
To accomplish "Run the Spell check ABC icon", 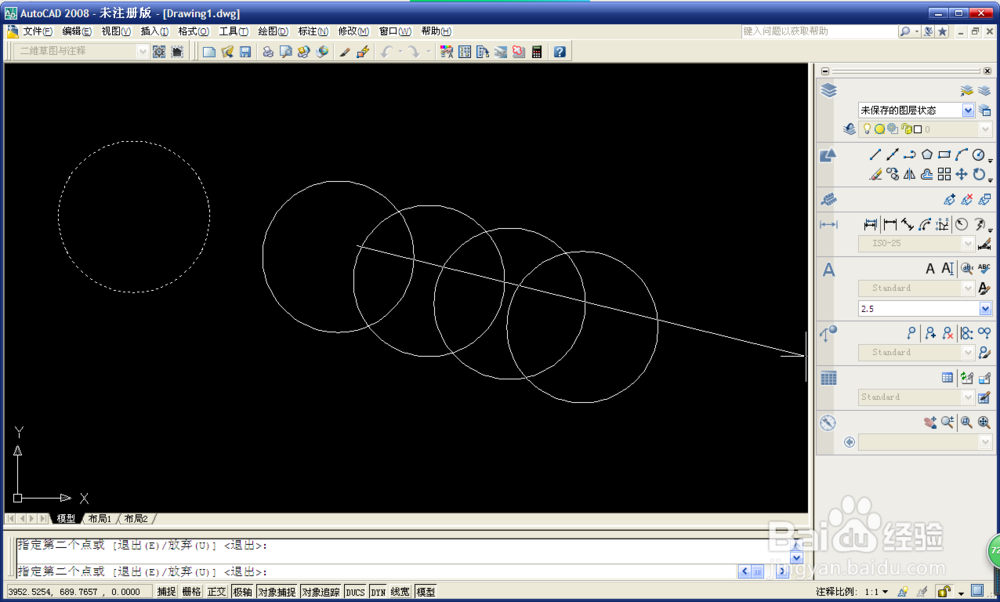I will [984, 268].
